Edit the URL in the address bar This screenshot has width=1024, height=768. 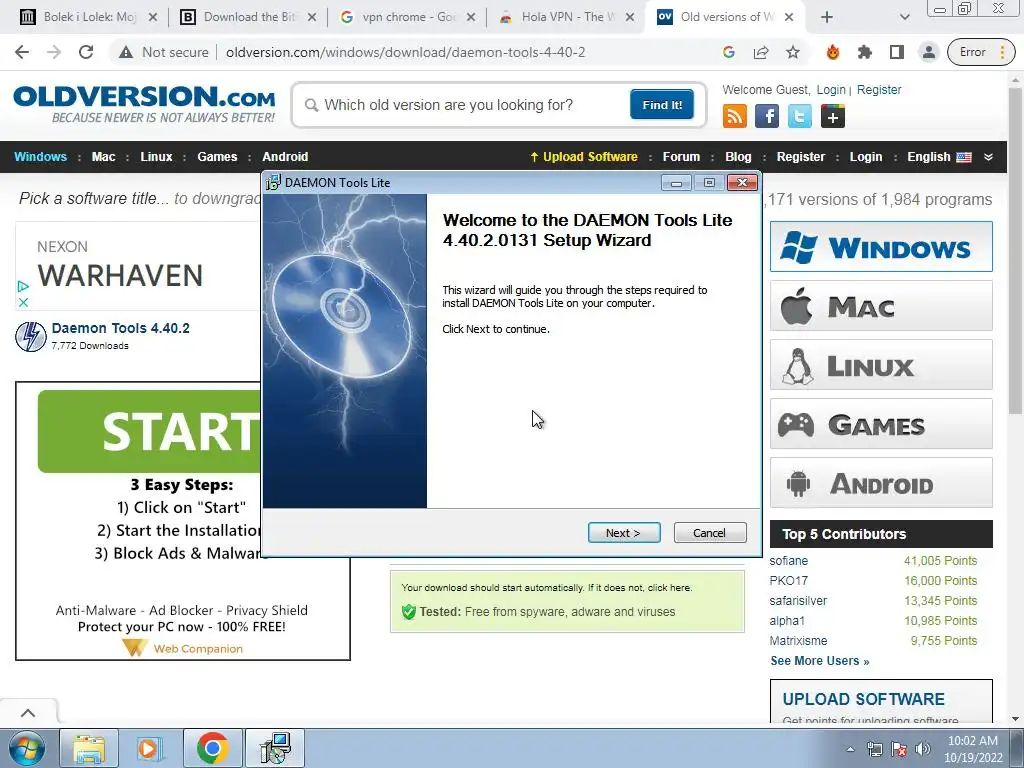[405, 52]
